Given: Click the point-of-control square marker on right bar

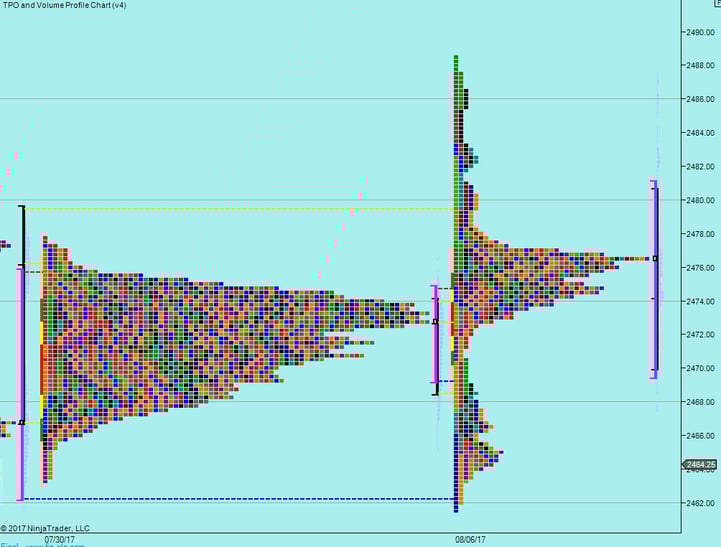Looking at the screenshot, I should (x=655, y=258).
